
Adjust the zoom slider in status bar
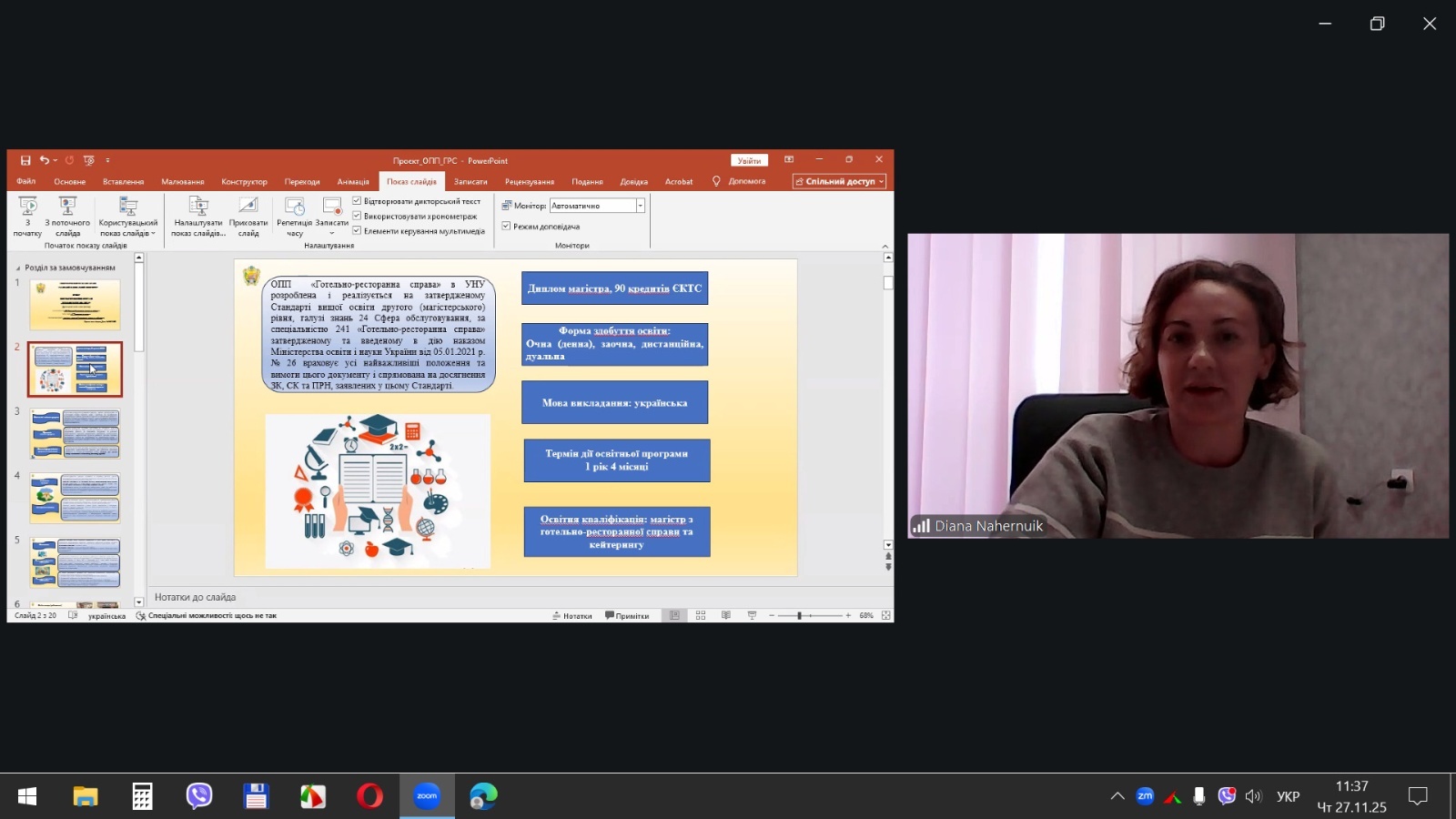[799, 616]
